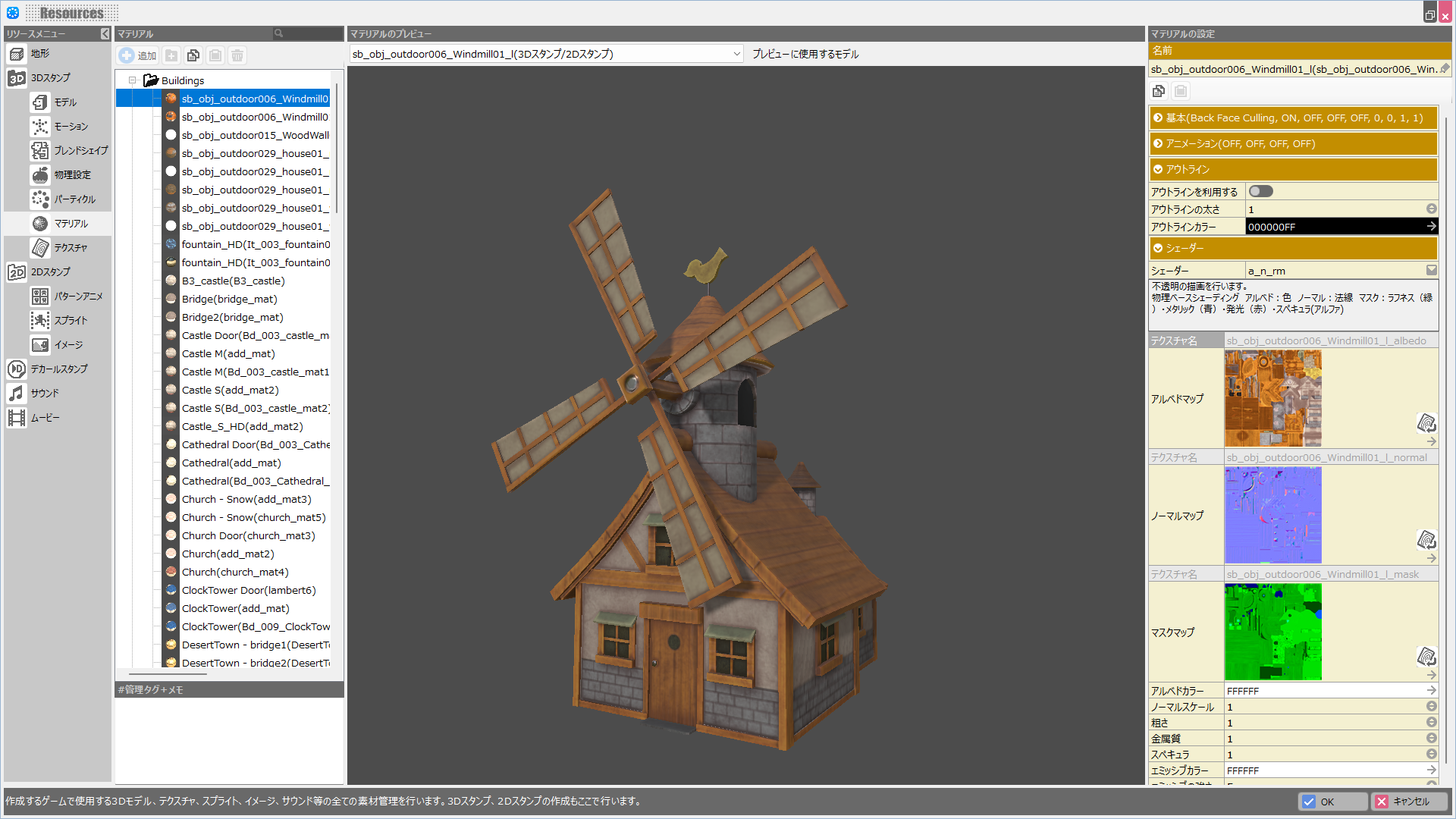Select the Sound resource icon
Image resolution: width=1456 pixels, height=819 pixels.
coord(17,394)
